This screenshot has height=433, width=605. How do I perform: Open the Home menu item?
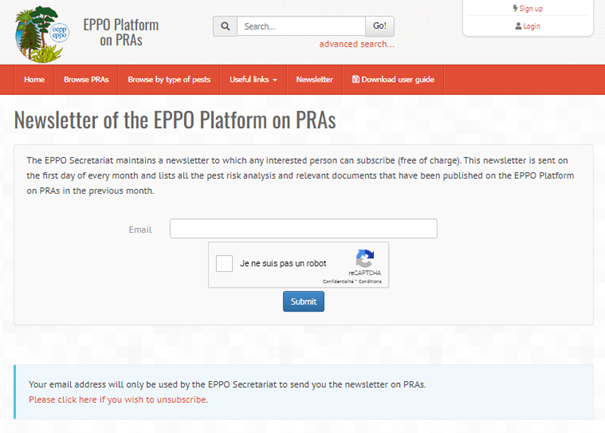tap(34, 79)
